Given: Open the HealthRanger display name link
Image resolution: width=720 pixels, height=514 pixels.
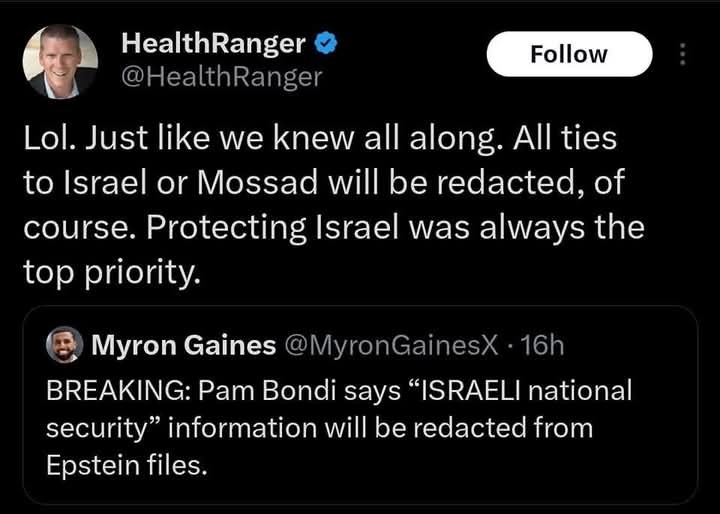Looking at the screenshot, I should click(212, 43).
